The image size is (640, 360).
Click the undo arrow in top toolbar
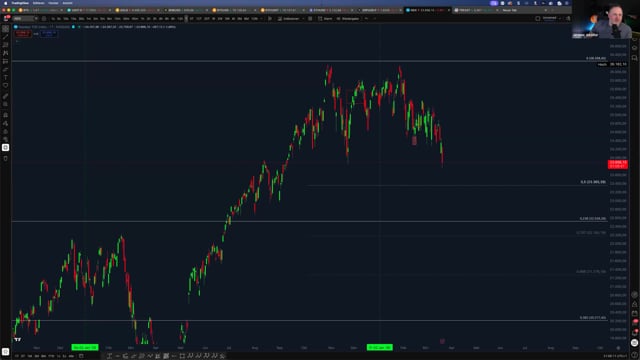367,18
